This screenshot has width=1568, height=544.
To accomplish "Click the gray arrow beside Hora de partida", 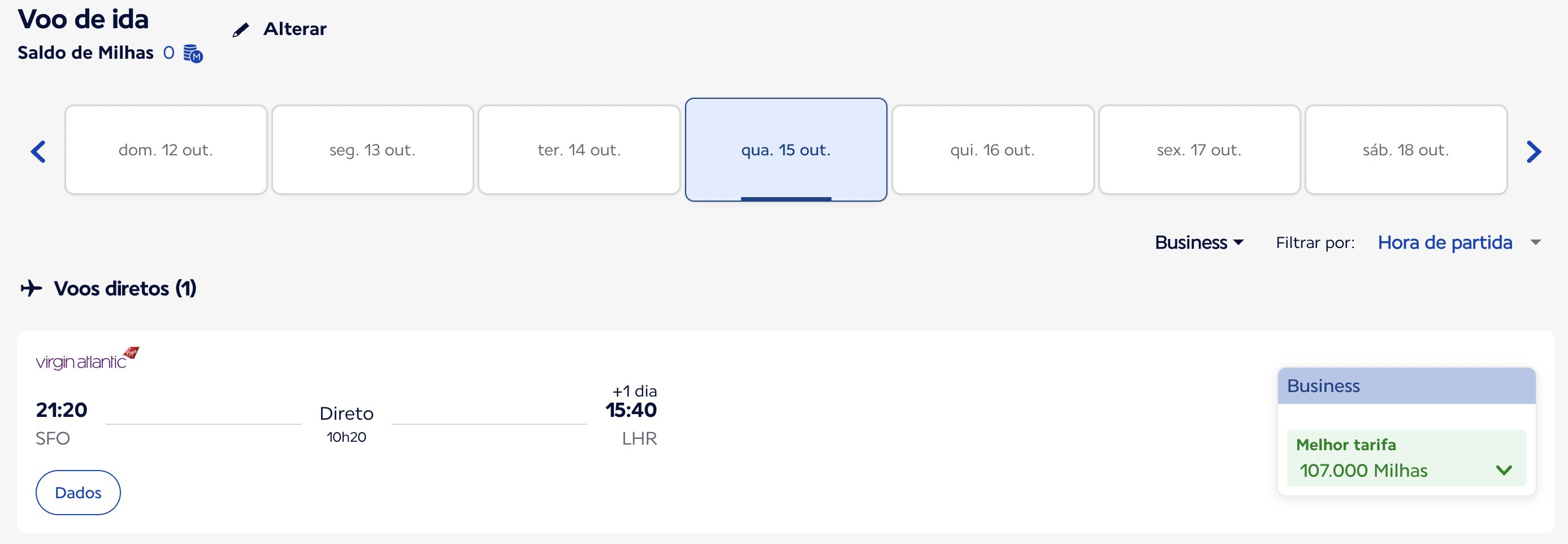I will click(x=1535, y=242).
